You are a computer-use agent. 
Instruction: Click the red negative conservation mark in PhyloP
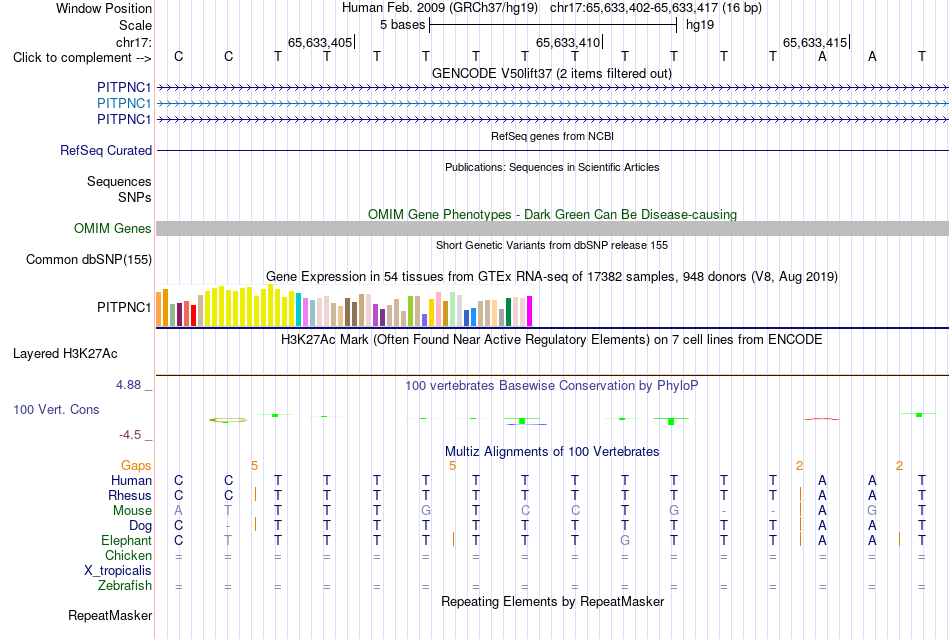(x=822, y=419)
